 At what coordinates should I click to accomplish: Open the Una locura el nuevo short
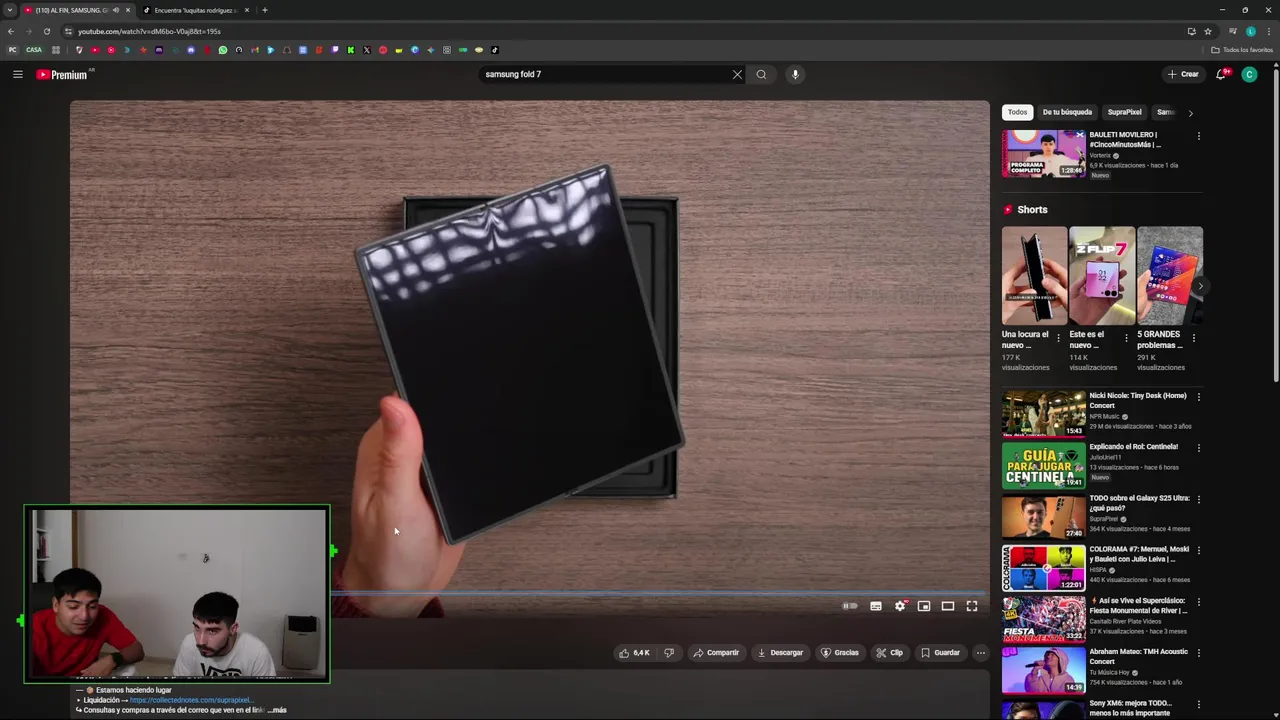pyautogui.click(x=1034, y=275)
